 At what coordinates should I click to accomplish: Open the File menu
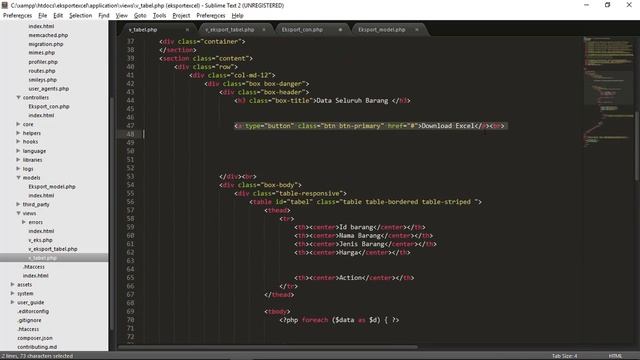tap(42, 16)
